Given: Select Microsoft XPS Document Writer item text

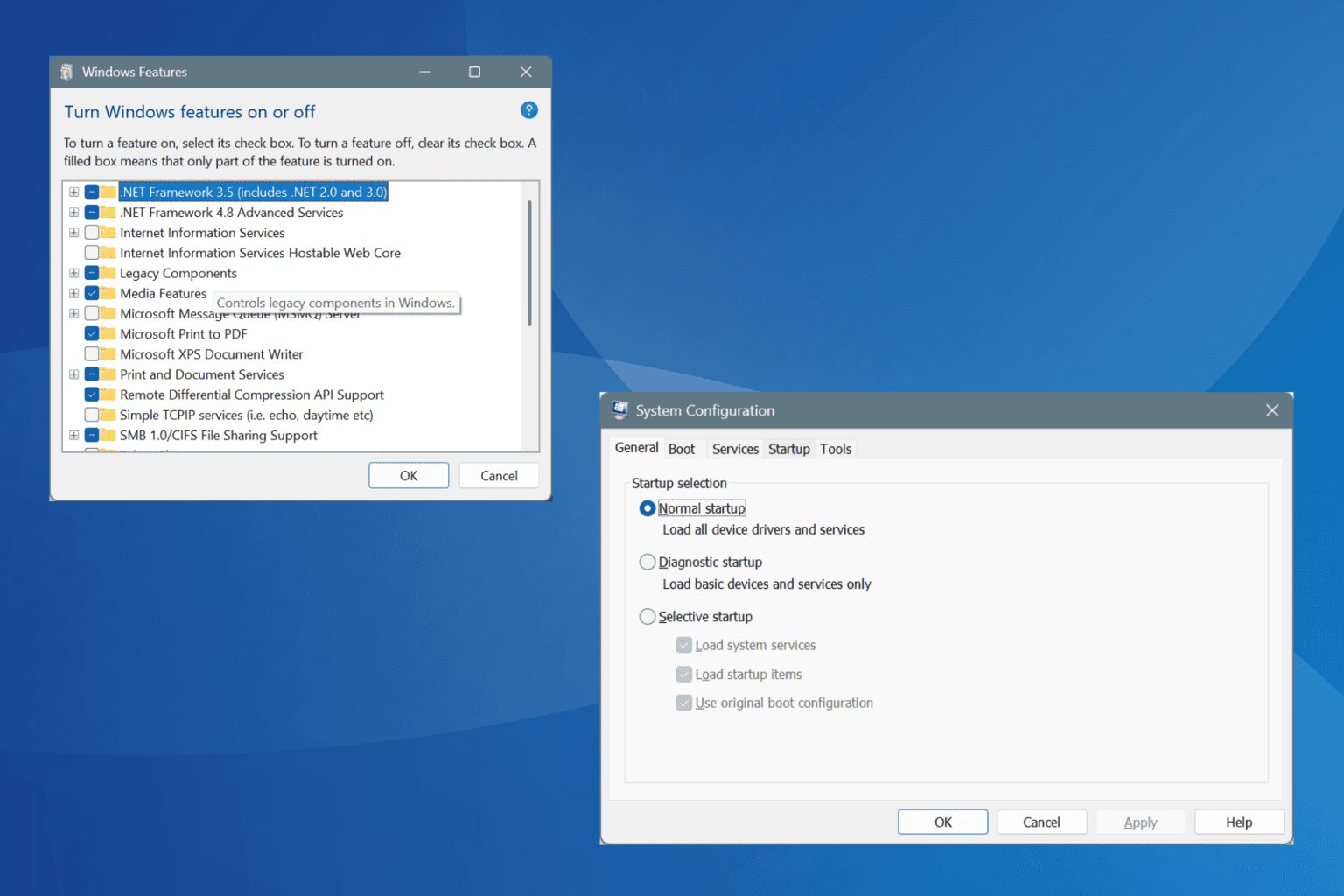Looking at the screenshot, I should click(211, 353).
